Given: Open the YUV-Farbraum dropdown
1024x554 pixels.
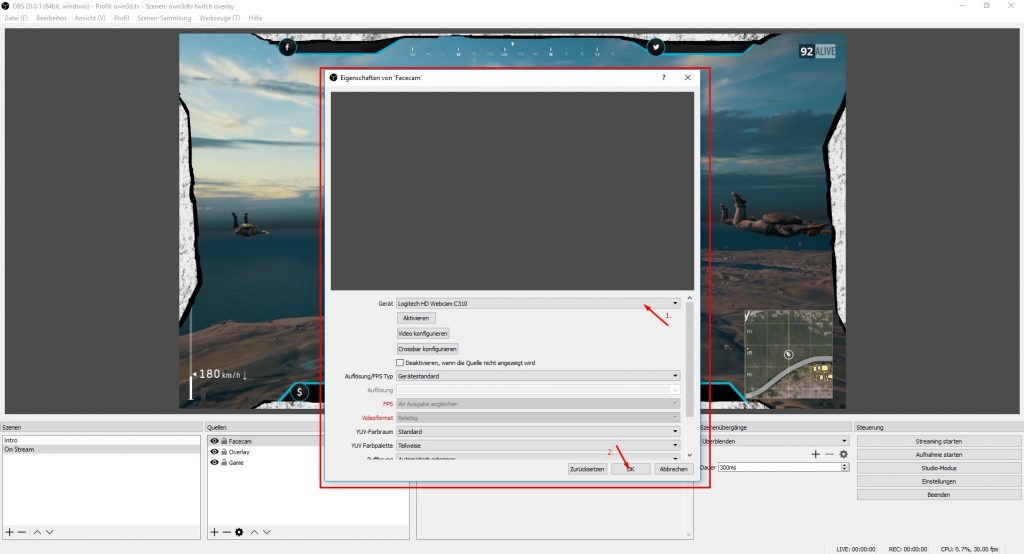Looking at the screenshot, I should [x=538, y=432].
